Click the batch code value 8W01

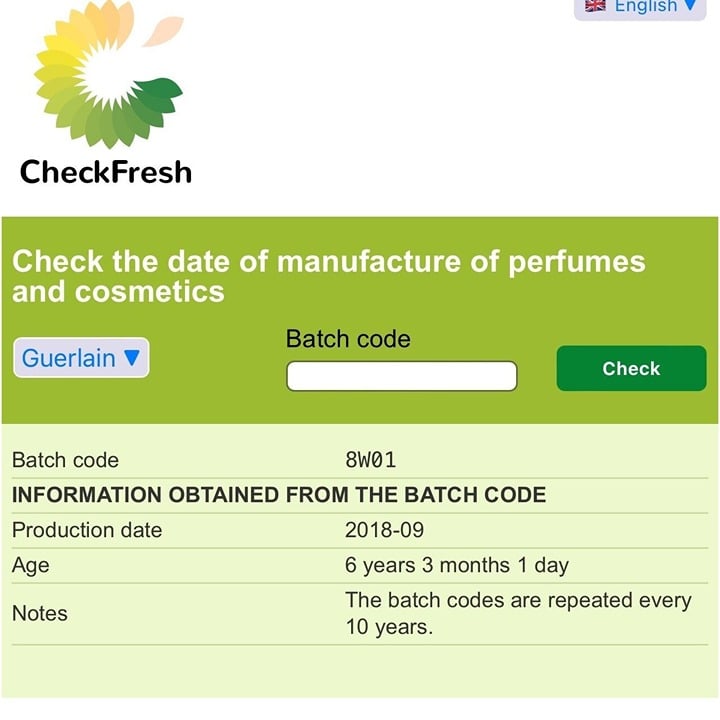coord(371,460)
